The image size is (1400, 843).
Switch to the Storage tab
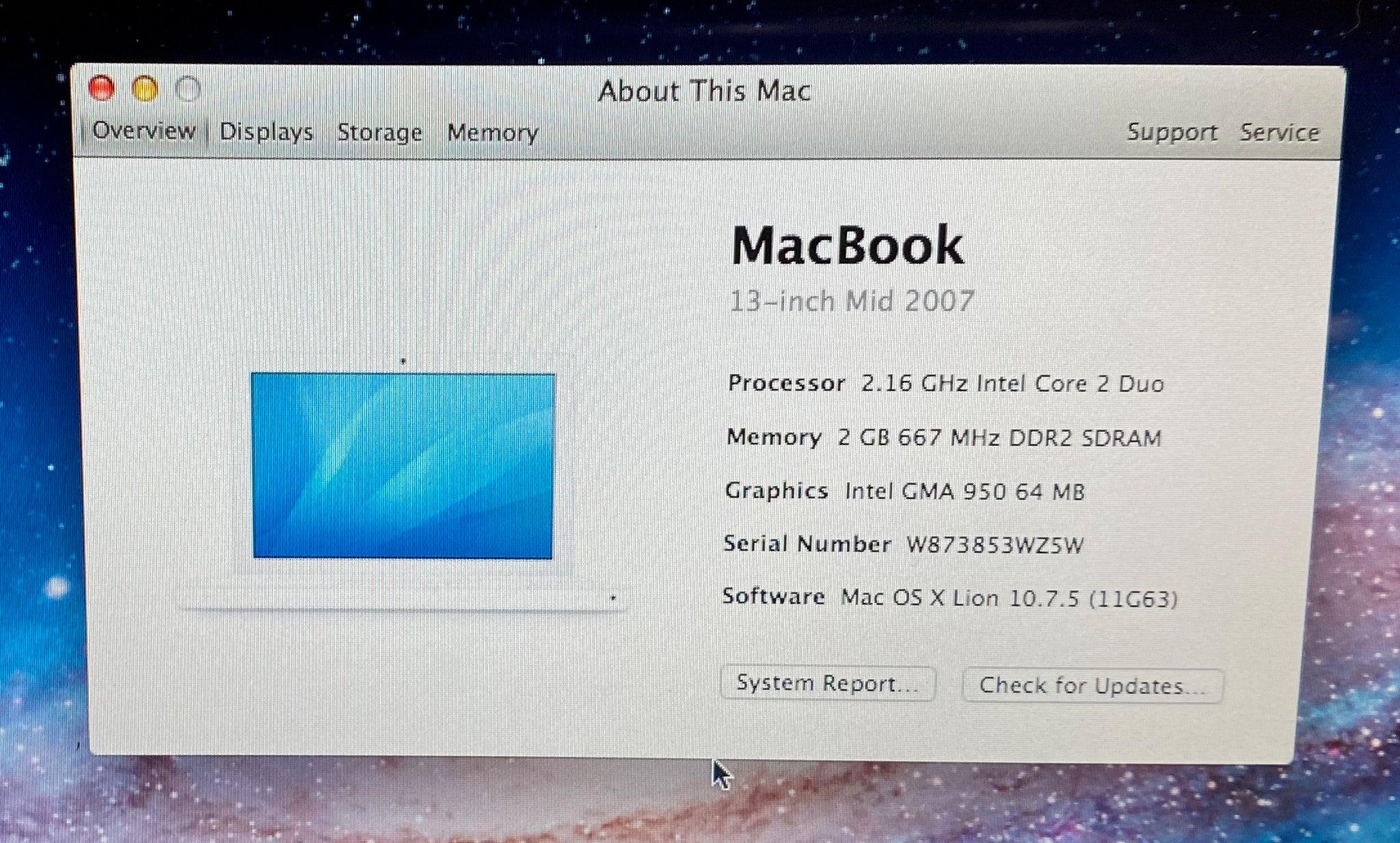(x=379, y=132)
